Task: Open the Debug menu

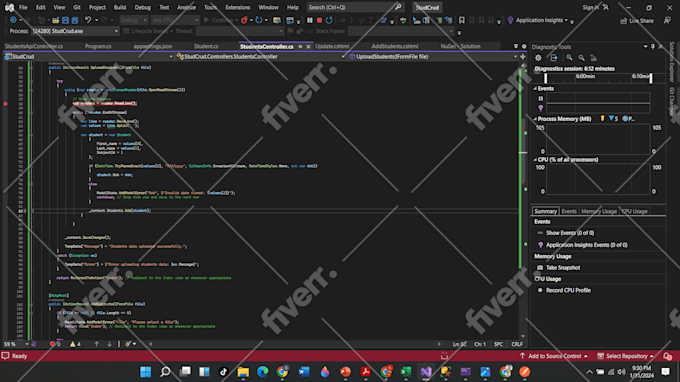Action: pos(143,7)
